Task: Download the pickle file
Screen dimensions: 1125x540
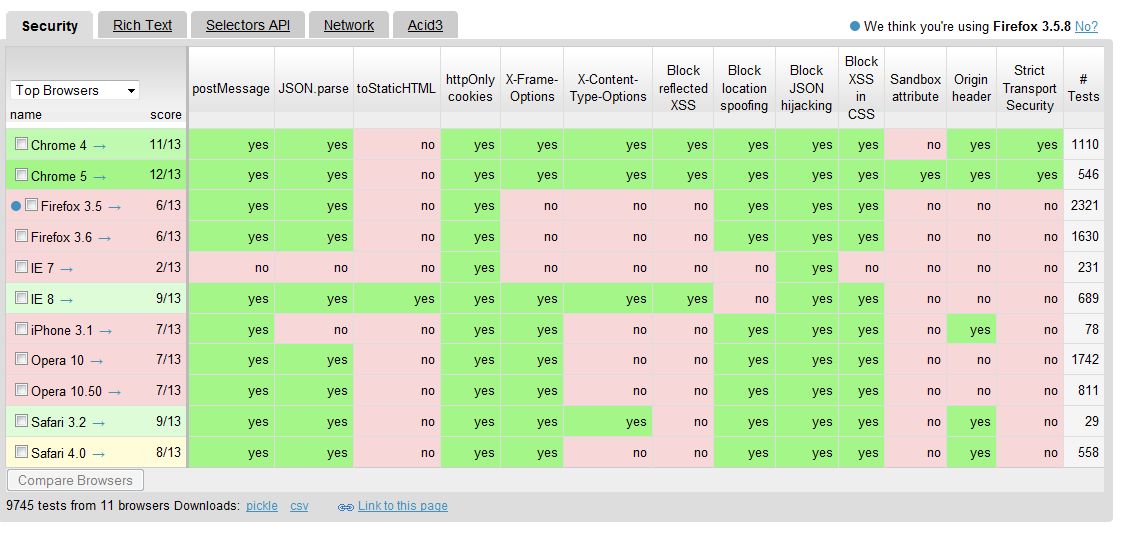Action: pyautogui.click(x=262, y=506)
